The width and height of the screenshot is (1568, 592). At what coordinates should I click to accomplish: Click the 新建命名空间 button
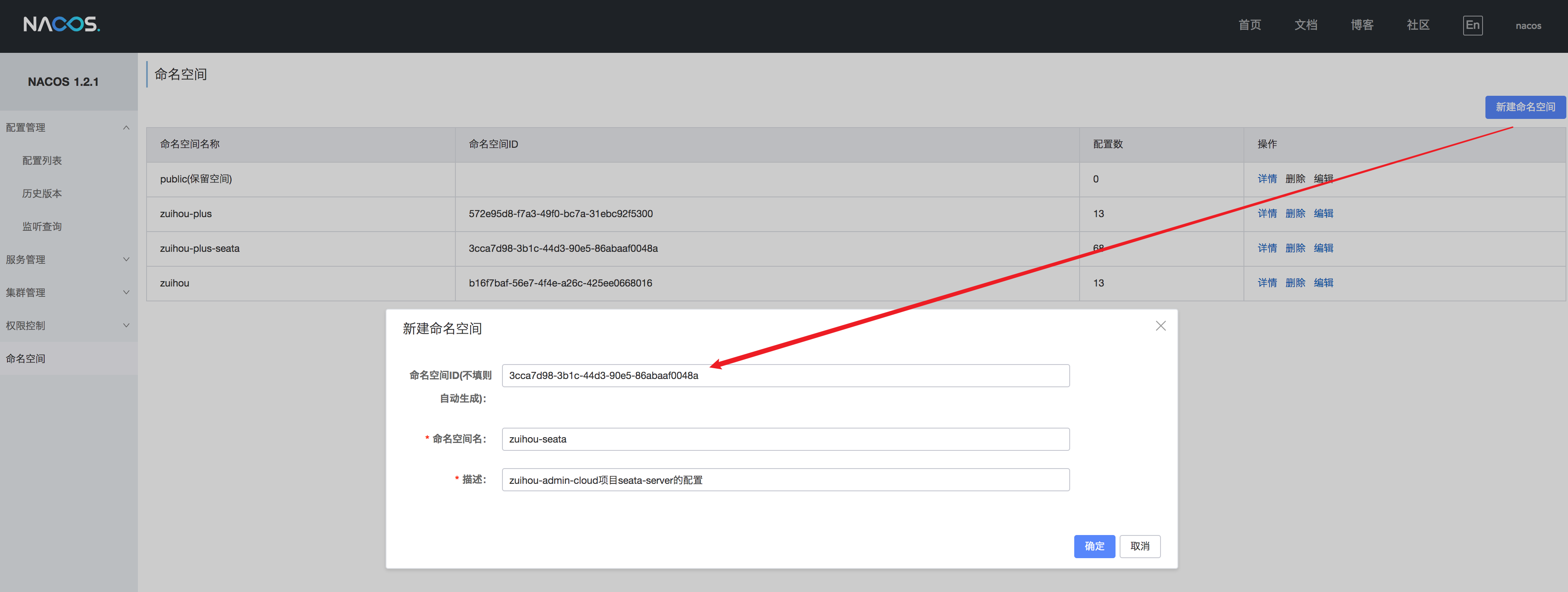click(1525, 107)
